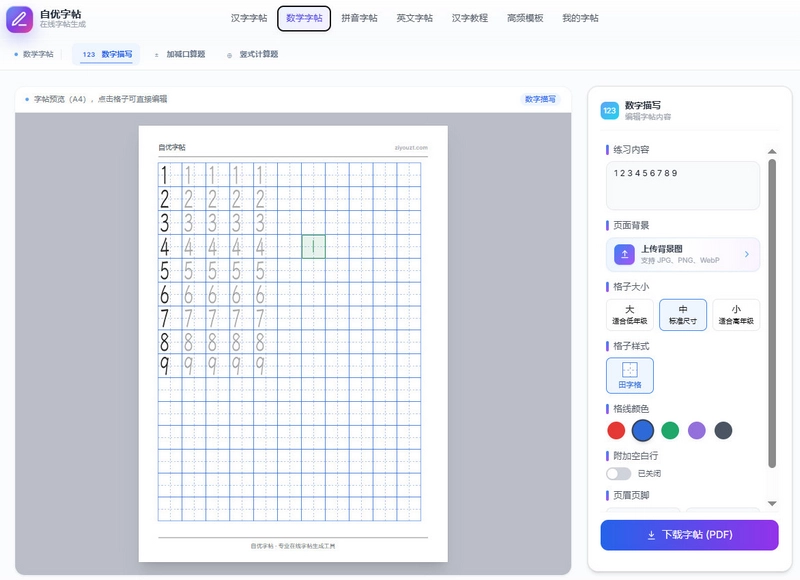Pick the red grid line color
This screenshot has height=580, width=800.
click(616, 431)
